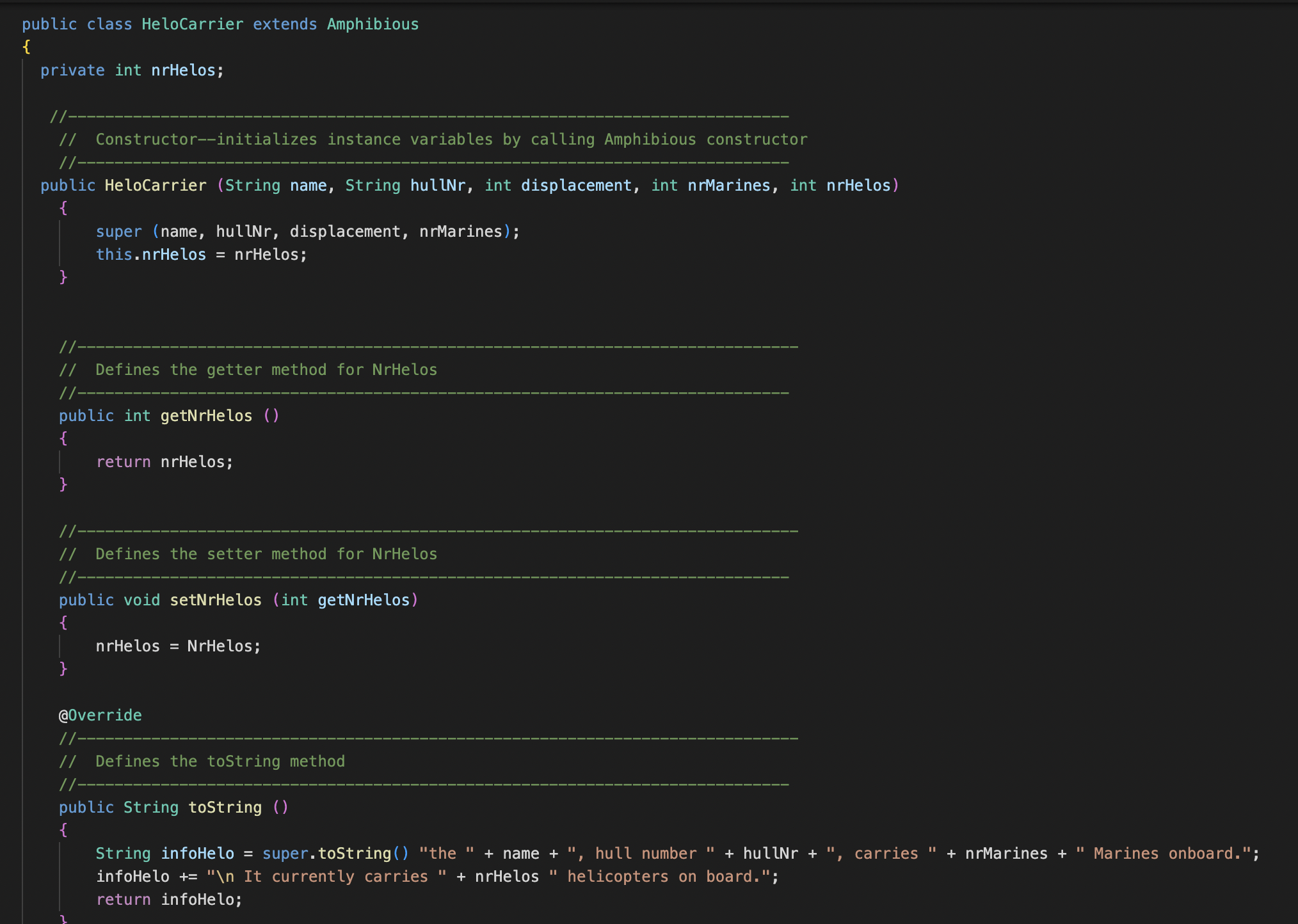1298x924 pixels.
Task: Click the superclass name Amphibious
Action: click(x=373, y=24)
